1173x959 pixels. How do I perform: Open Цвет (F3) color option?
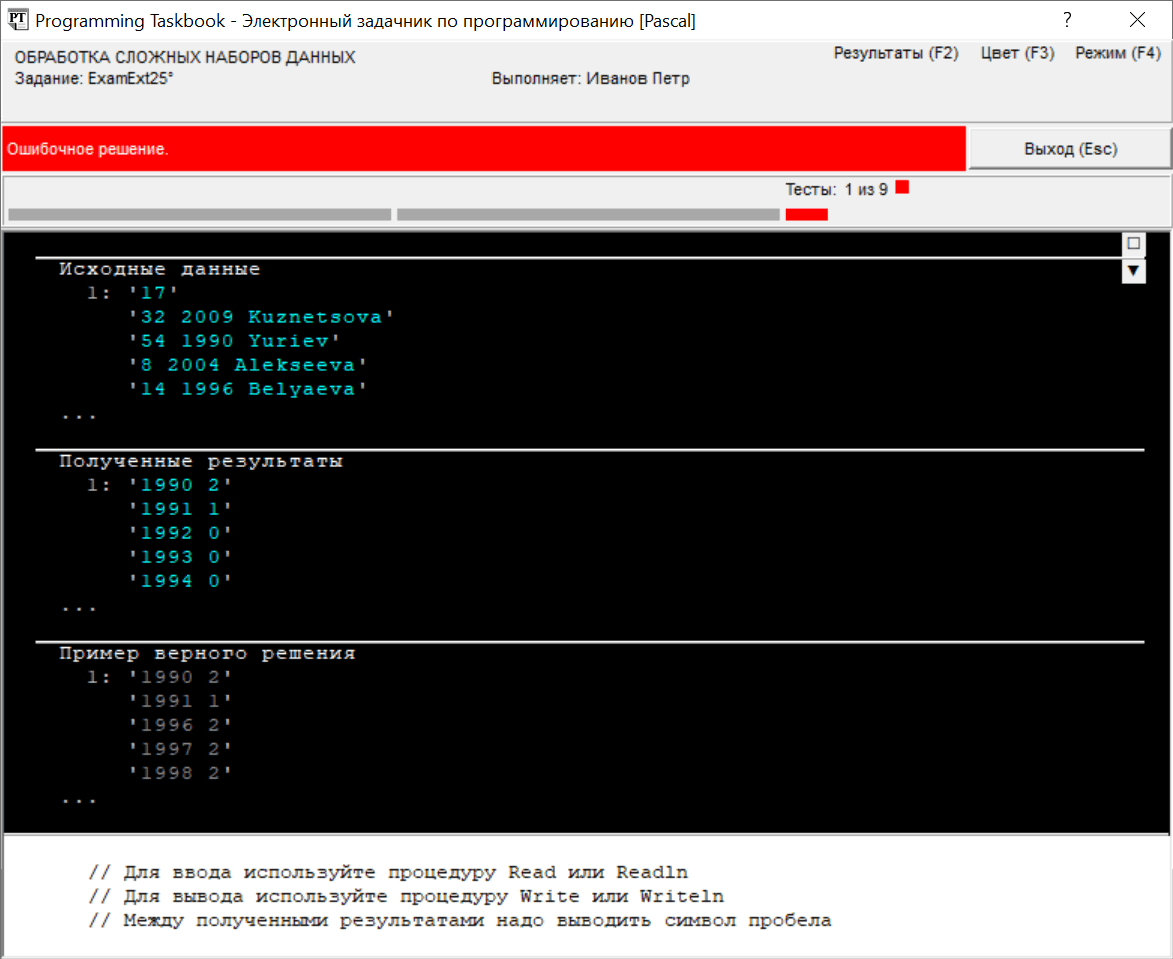point(1017,53)
